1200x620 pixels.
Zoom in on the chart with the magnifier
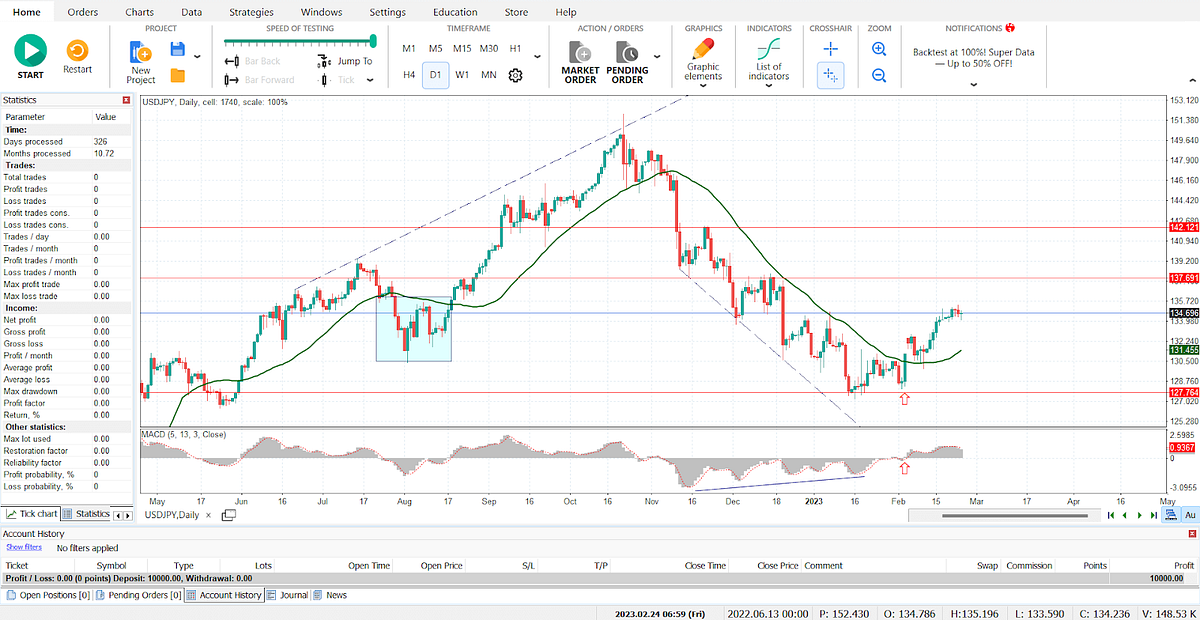(878, 48)
